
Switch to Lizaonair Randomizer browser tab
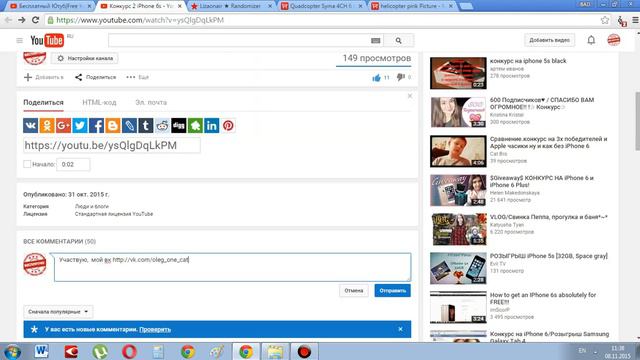[231, 6]
